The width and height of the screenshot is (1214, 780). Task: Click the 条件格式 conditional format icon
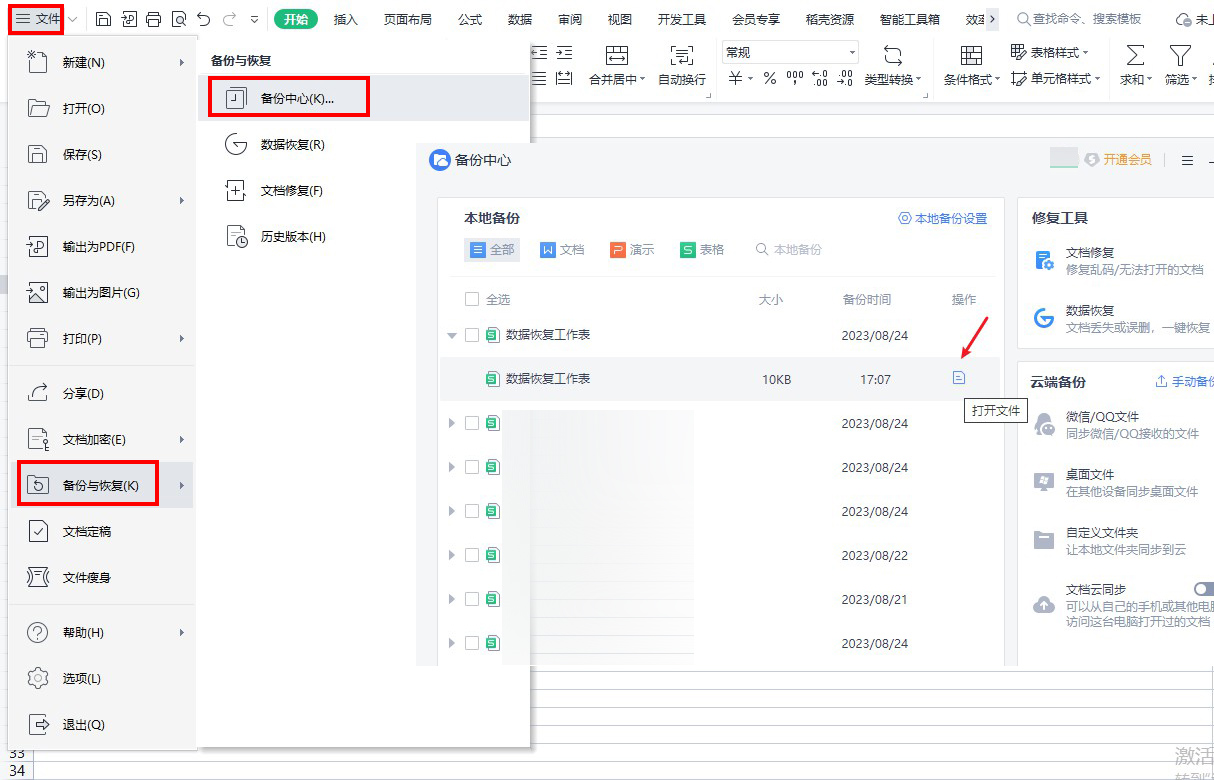[971, 55]
